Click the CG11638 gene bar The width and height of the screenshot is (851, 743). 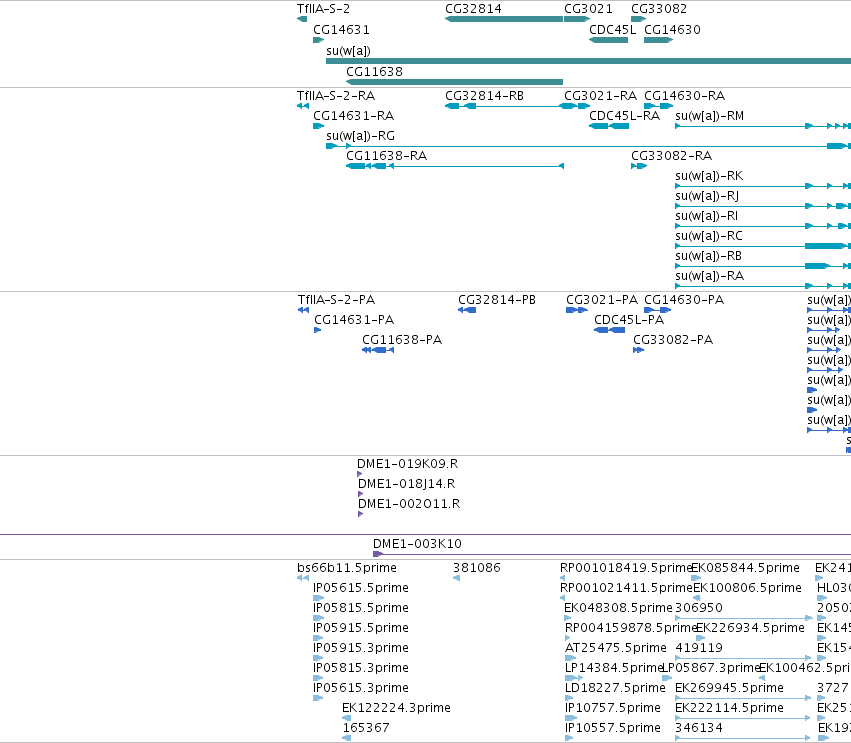coord(454,82)
